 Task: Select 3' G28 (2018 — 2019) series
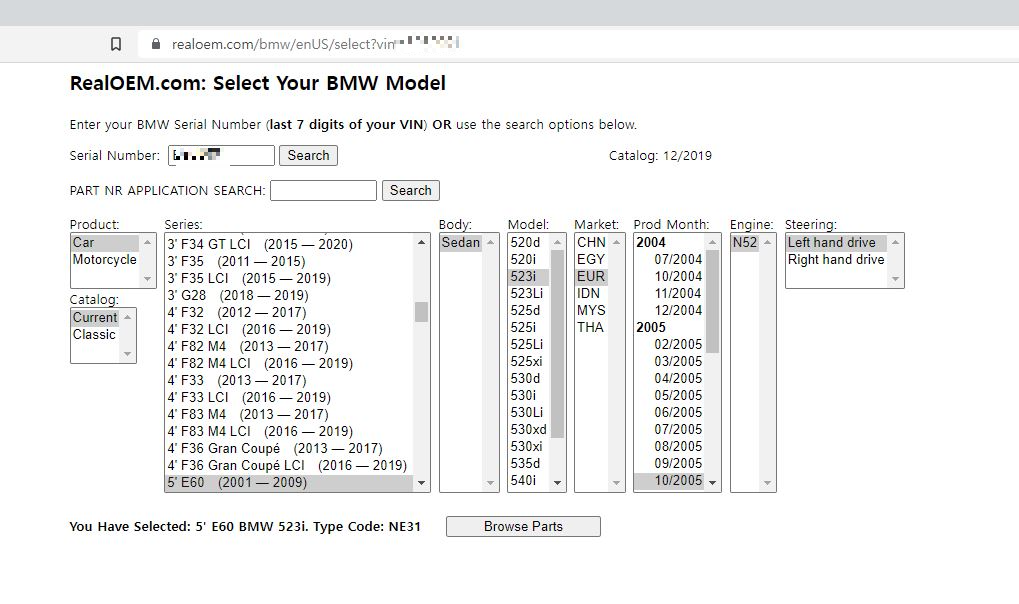click(289, 295)
